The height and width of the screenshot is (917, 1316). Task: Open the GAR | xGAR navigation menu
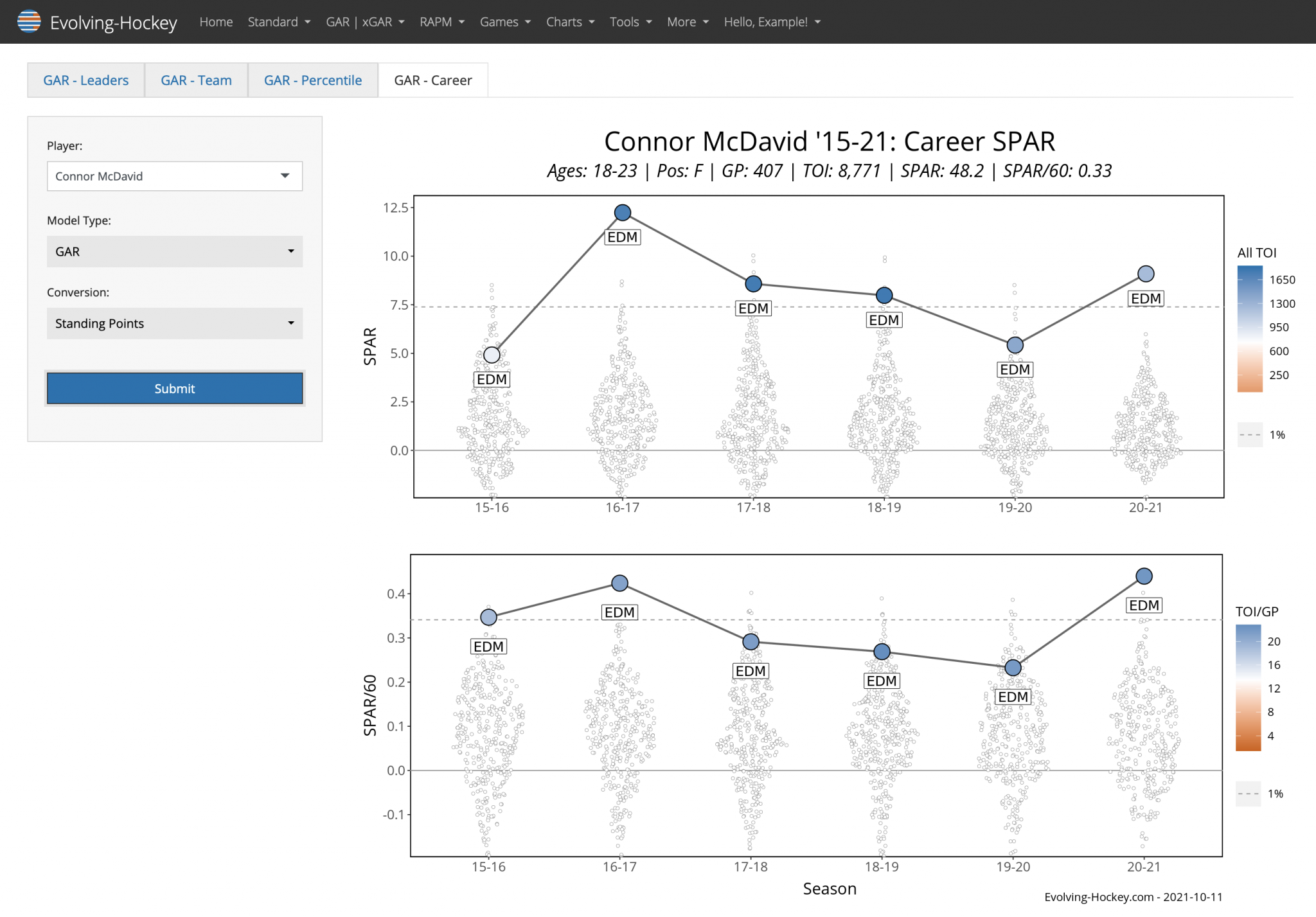(x=364, y=22)
